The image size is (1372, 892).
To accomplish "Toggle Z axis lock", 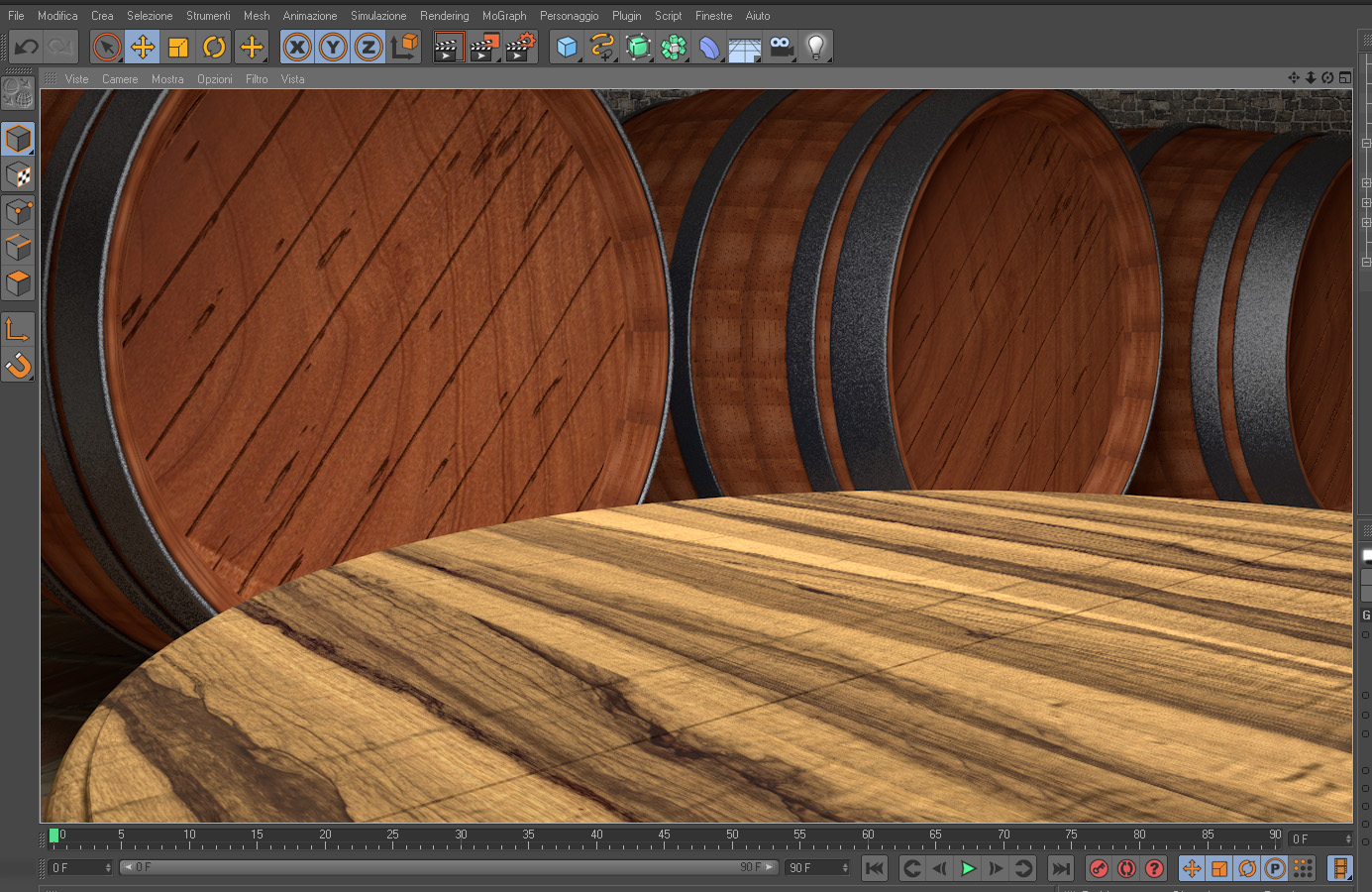I will click(x=369, y=47).
